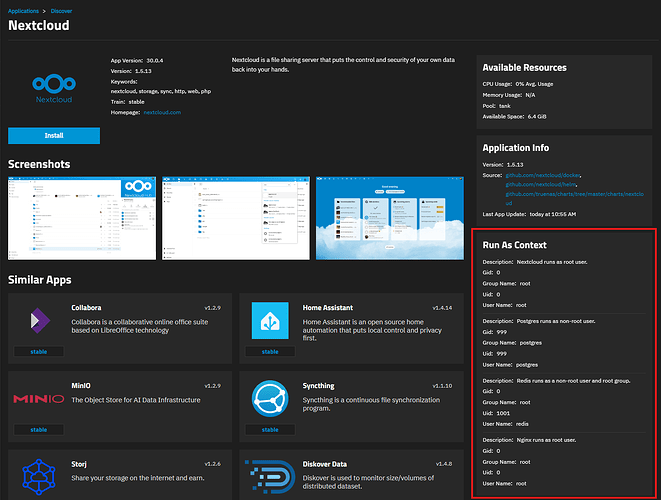Open github.com/nextcloud/docker source link
Image resolution: width=661 pixels, height=500 pixels.
pyautogui.click(x=543, y=175)
